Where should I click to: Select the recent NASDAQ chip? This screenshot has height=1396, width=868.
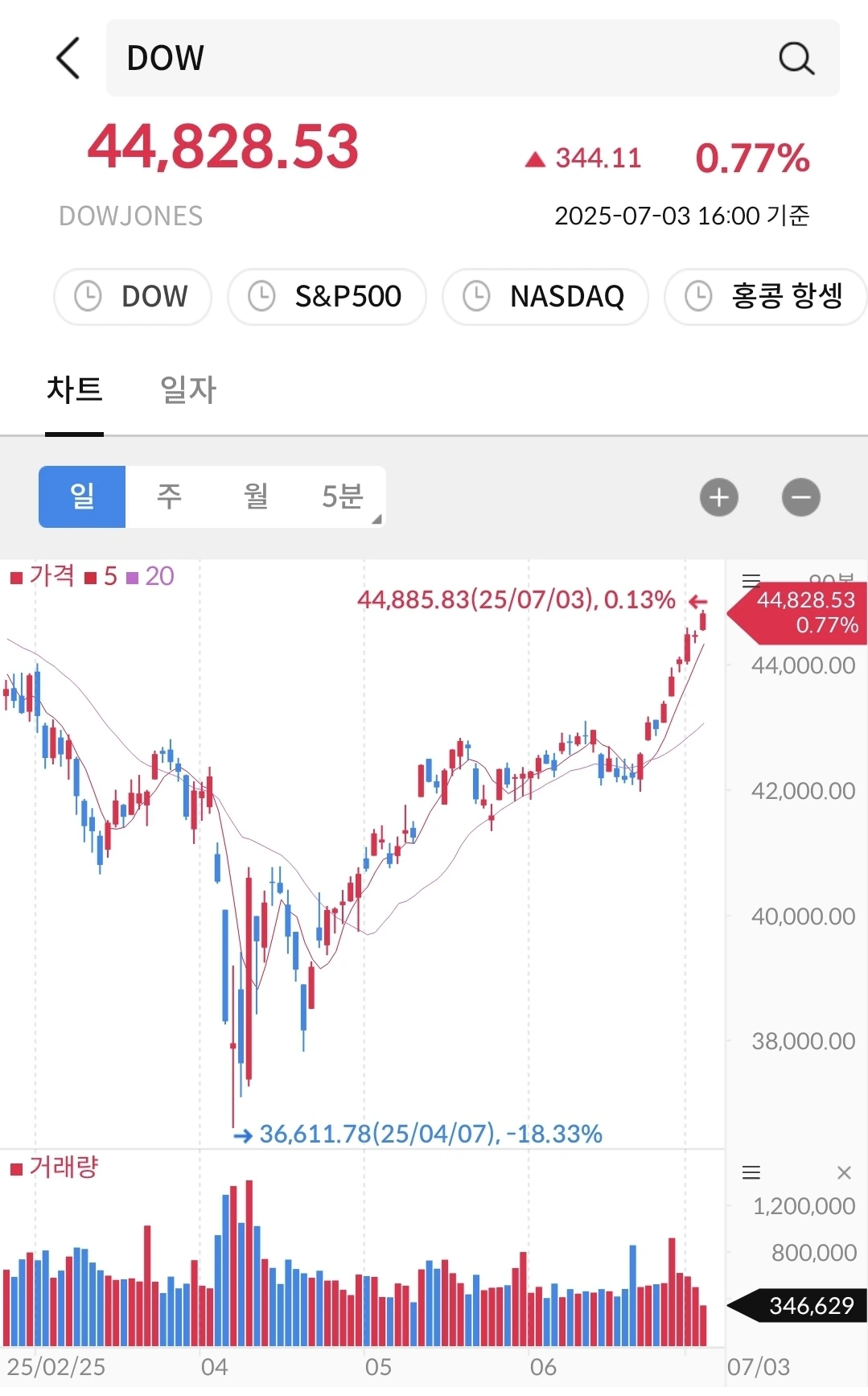point(545,296)
